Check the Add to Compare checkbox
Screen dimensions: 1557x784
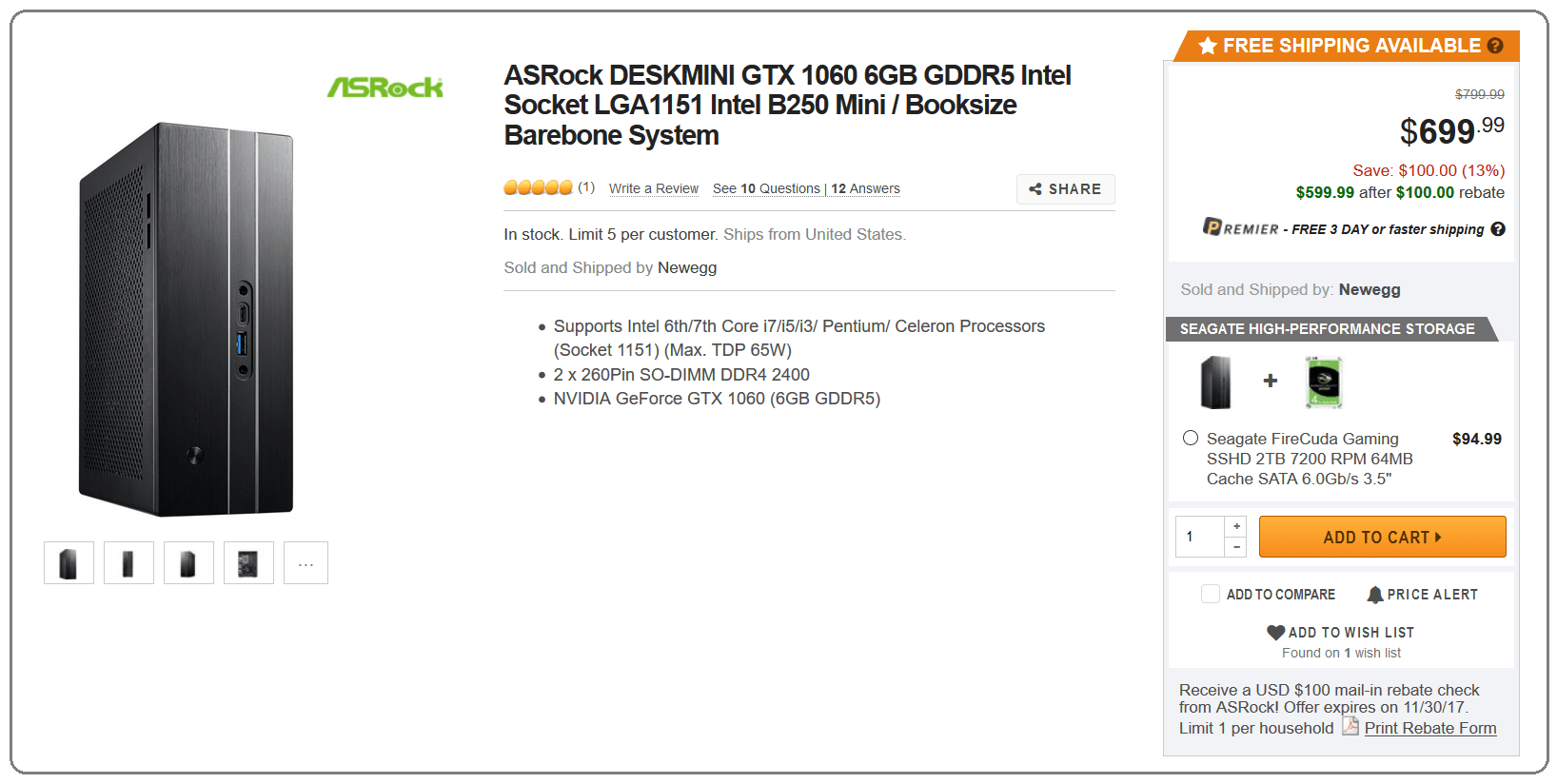pos(1211,594)
